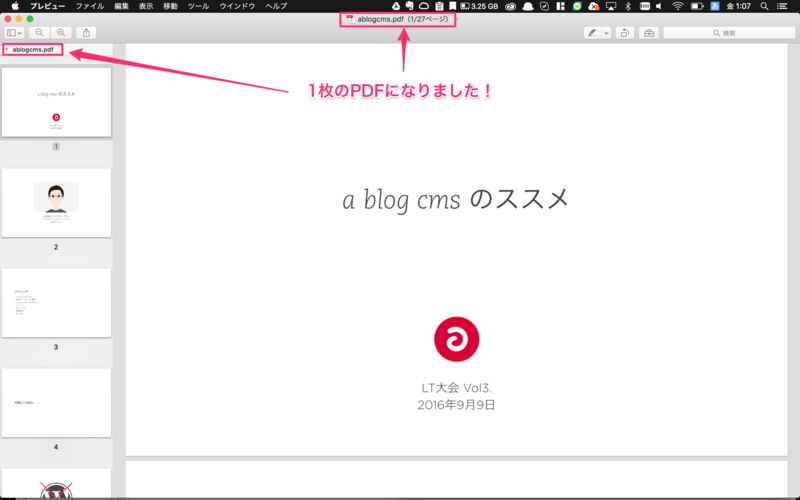Open the 表示 menu

[146, 6]
